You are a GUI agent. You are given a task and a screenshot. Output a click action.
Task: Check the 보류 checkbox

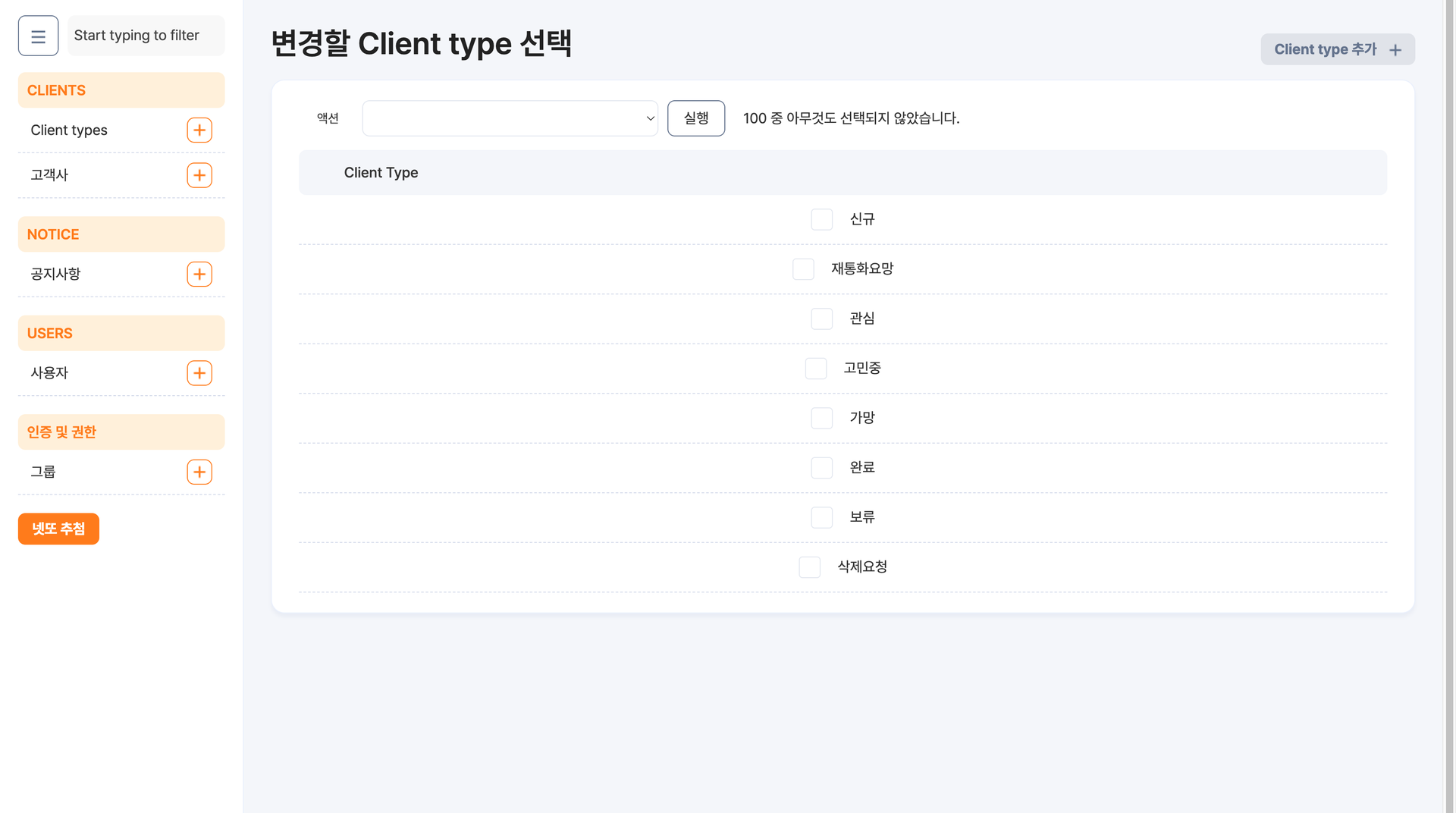(822, 517)
